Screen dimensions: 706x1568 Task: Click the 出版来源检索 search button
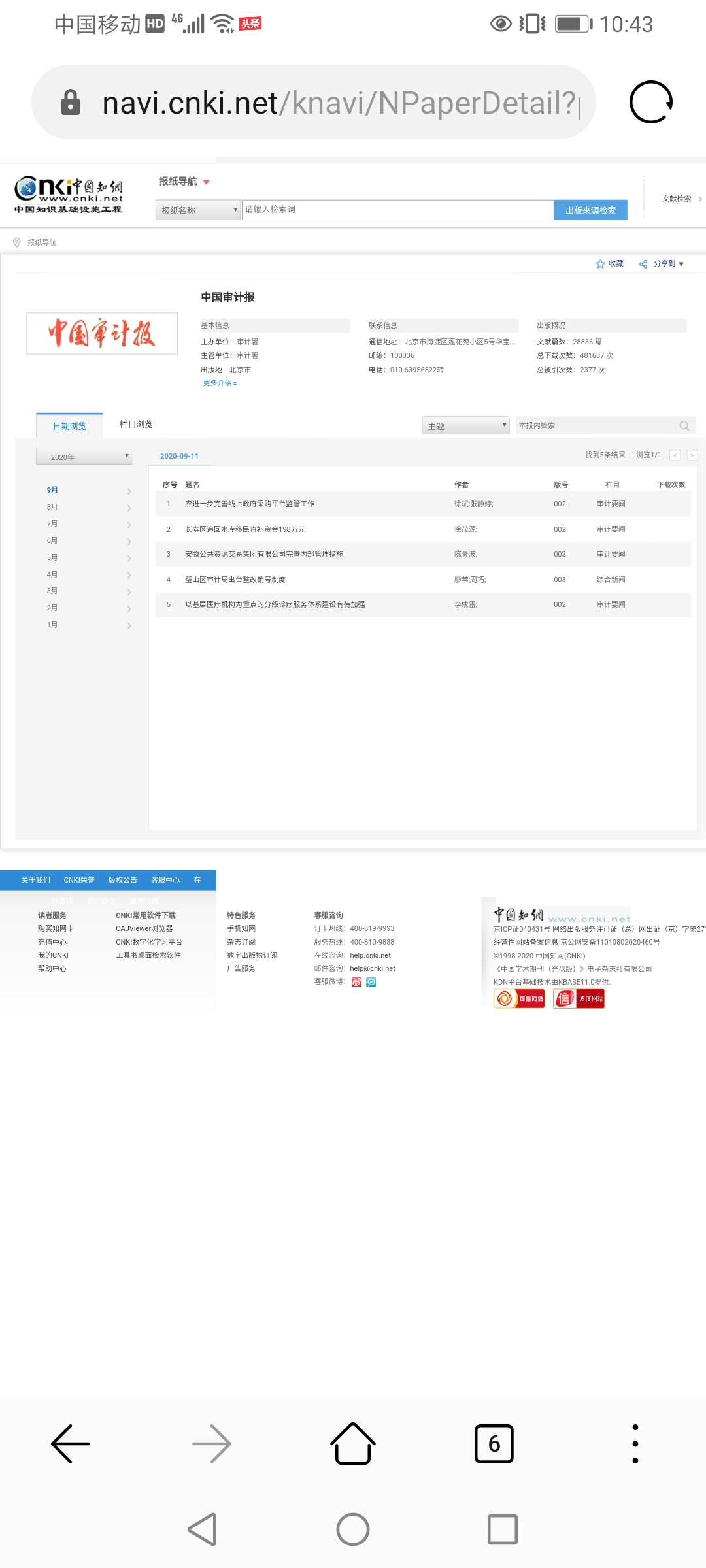[x=591, y=210]
